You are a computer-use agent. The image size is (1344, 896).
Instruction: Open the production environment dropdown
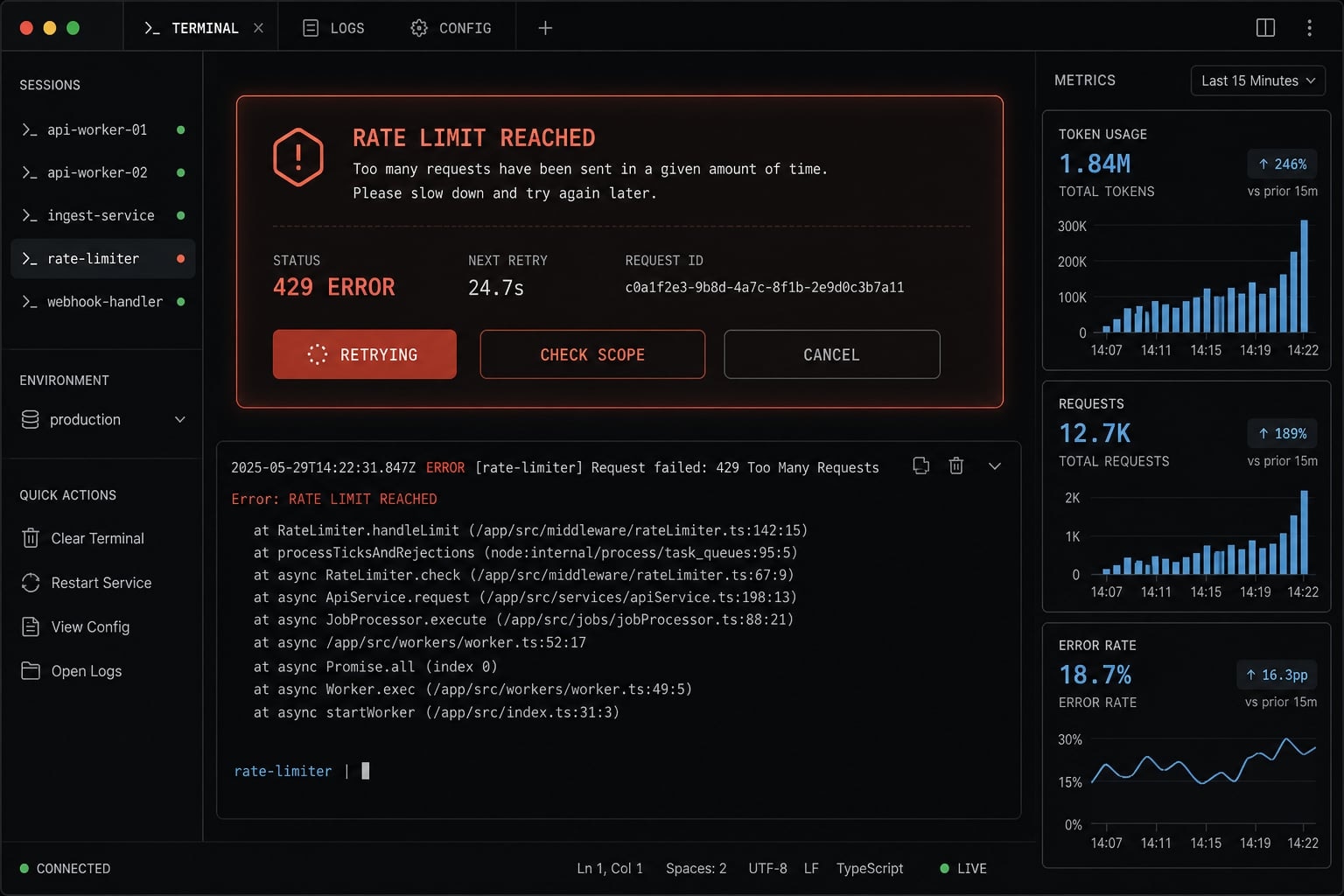(x=103, y=420)
